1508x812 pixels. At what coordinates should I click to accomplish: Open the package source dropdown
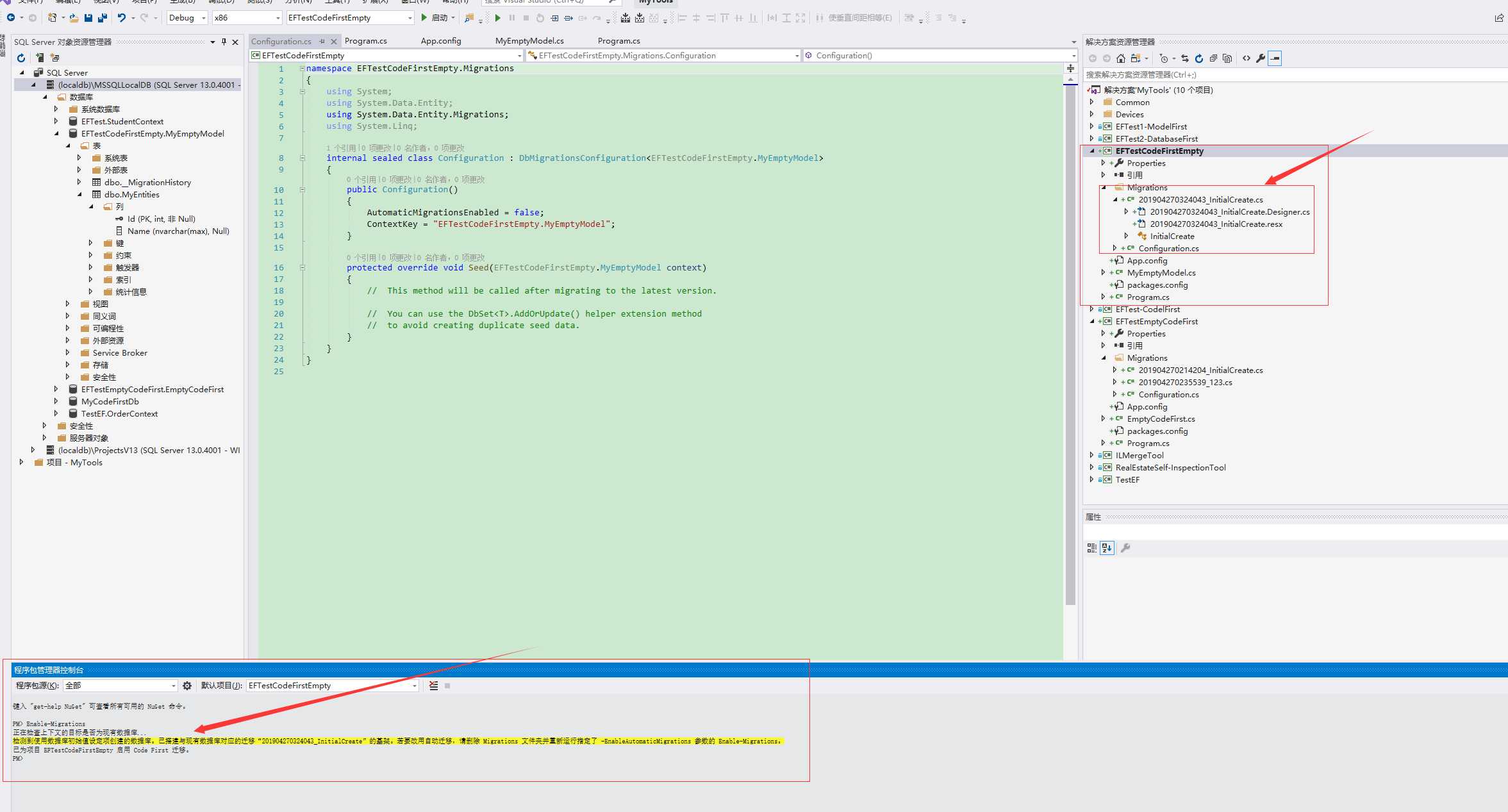point(120,686)
